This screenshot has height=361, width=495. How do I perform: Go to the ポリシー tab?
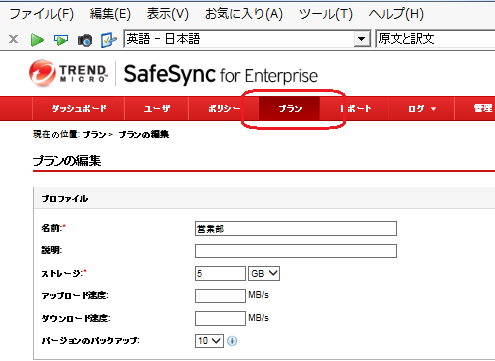coord(224,109)
